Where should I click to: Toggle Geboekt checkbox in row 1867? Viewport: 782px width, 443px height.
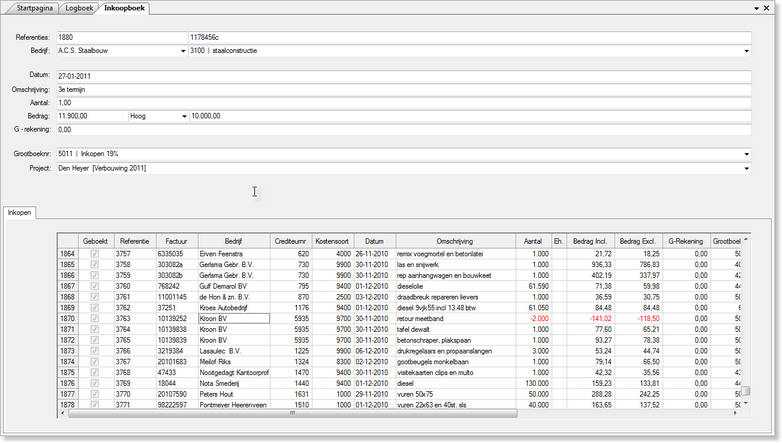pos(95,286)
